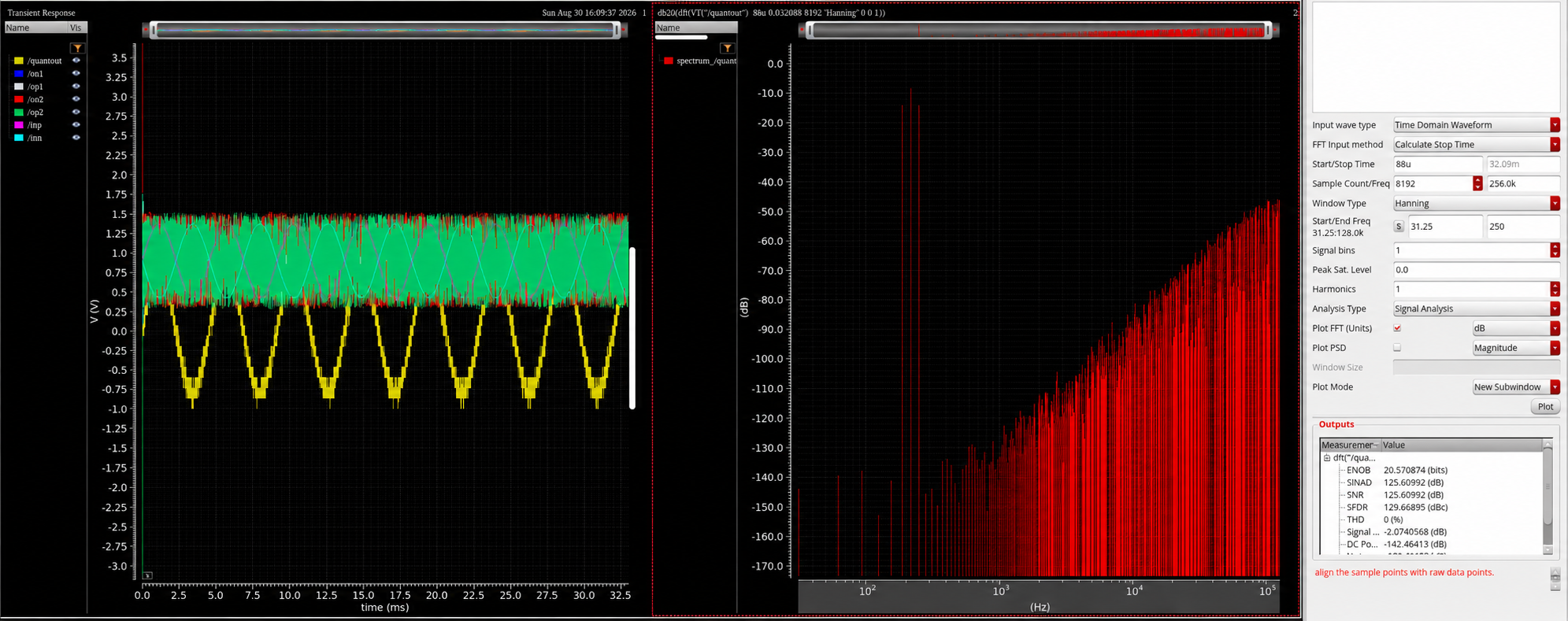
Task: Toggle visibility of /quantout trace
Action: coord(76,61)
